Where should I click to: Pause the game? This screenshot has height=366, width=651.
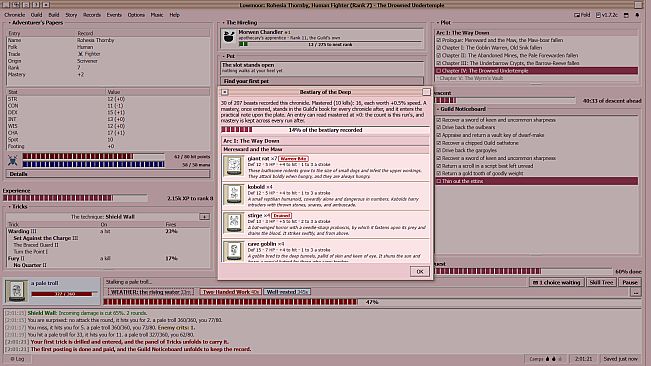pos(630,282)
